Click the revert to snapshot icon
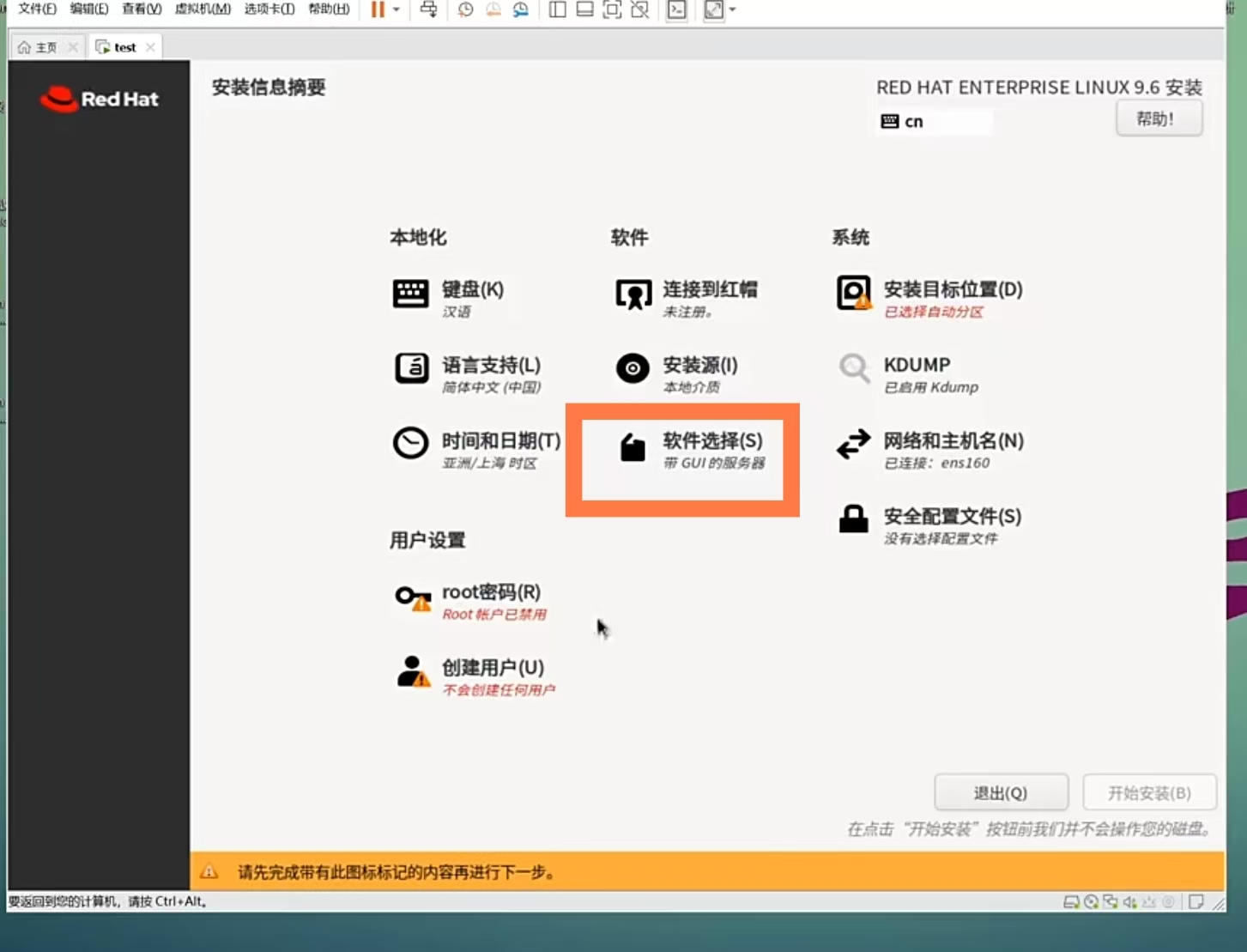This screenshot has height=952, width=1247. 493,9
